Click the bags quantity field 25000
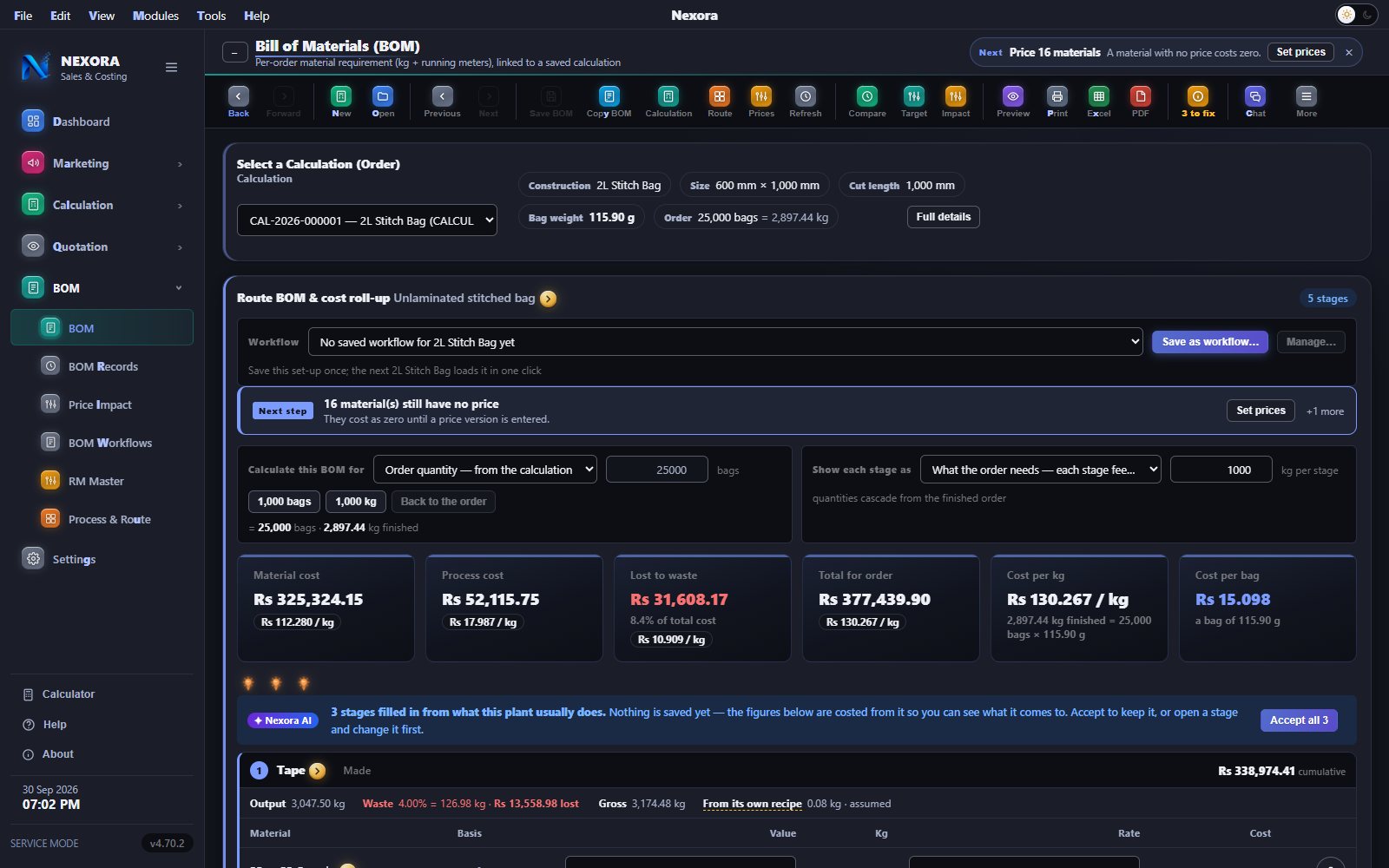The height and width of the screenshot is (868, 1389). click(657, 470)
